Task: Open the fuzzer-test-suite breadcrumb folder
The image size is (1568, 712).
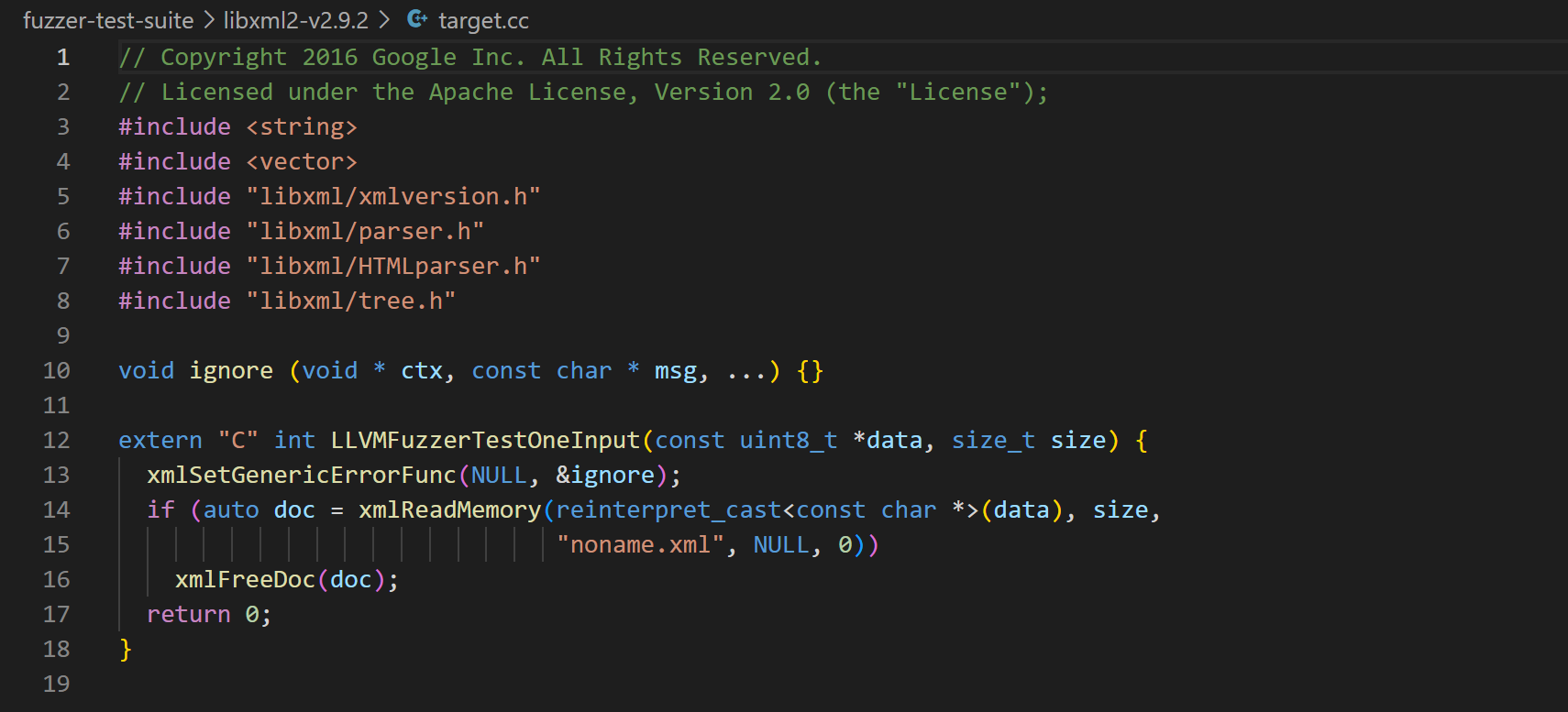Action: [108, 20]
